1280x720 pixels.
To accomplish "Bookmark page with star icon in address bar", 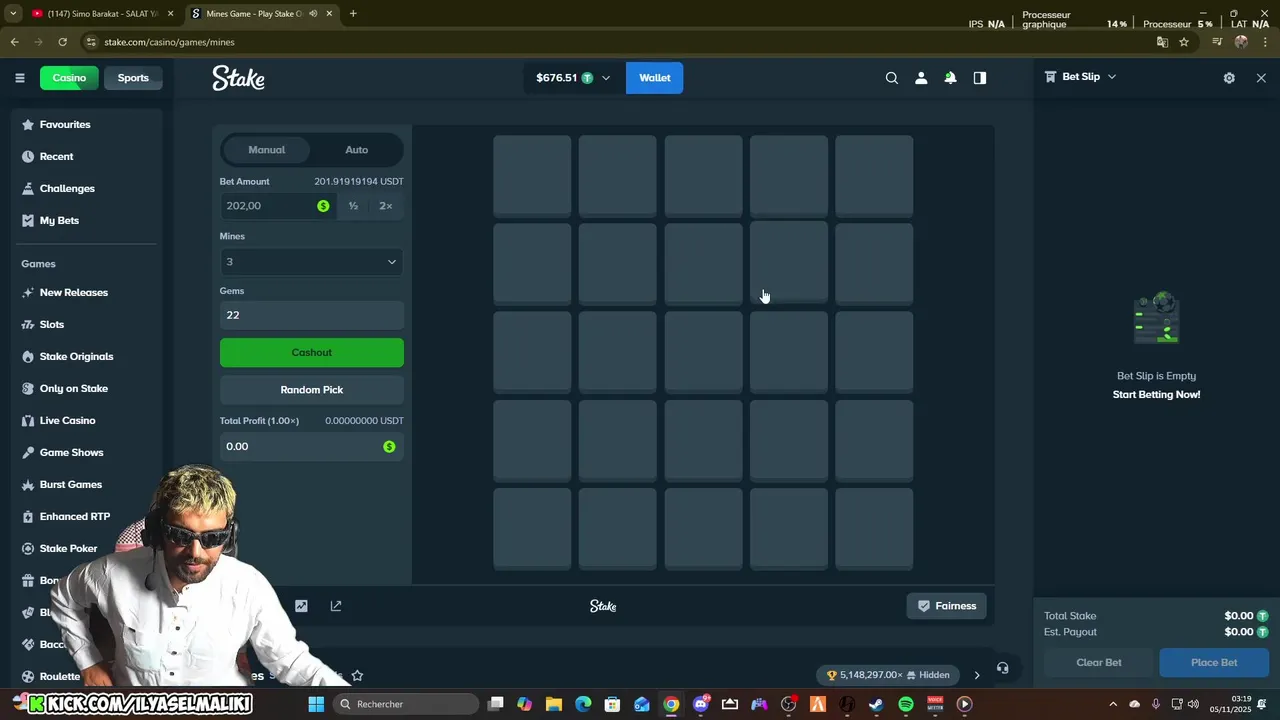I will click(1184, 42).
